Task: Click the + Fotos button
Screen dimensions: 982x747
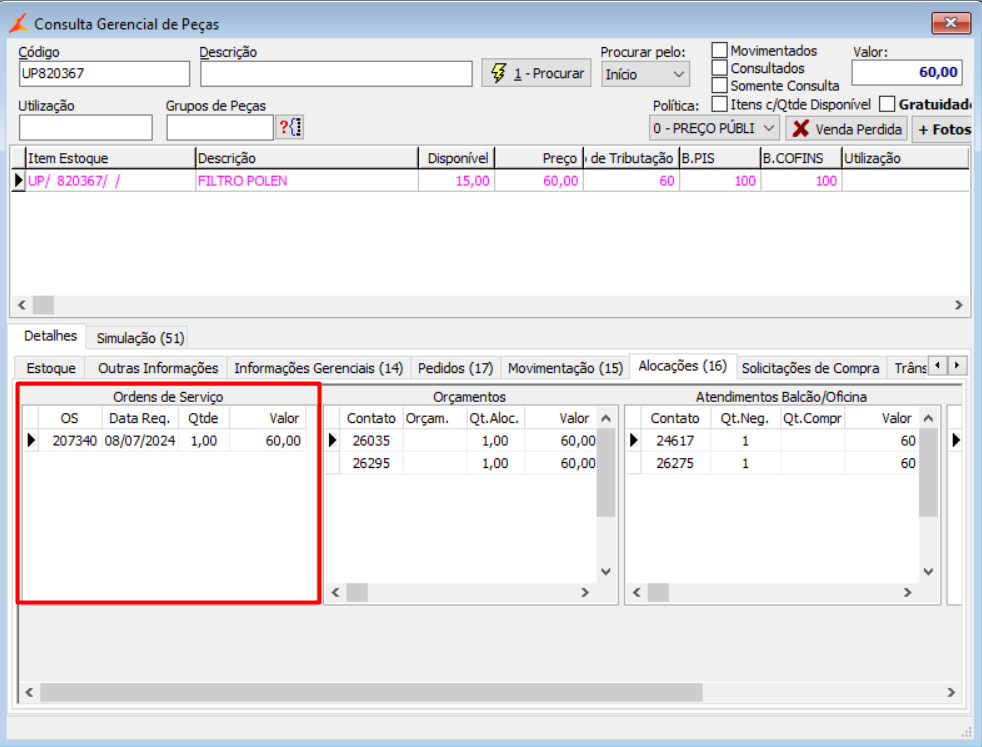Action: point(944,129)
